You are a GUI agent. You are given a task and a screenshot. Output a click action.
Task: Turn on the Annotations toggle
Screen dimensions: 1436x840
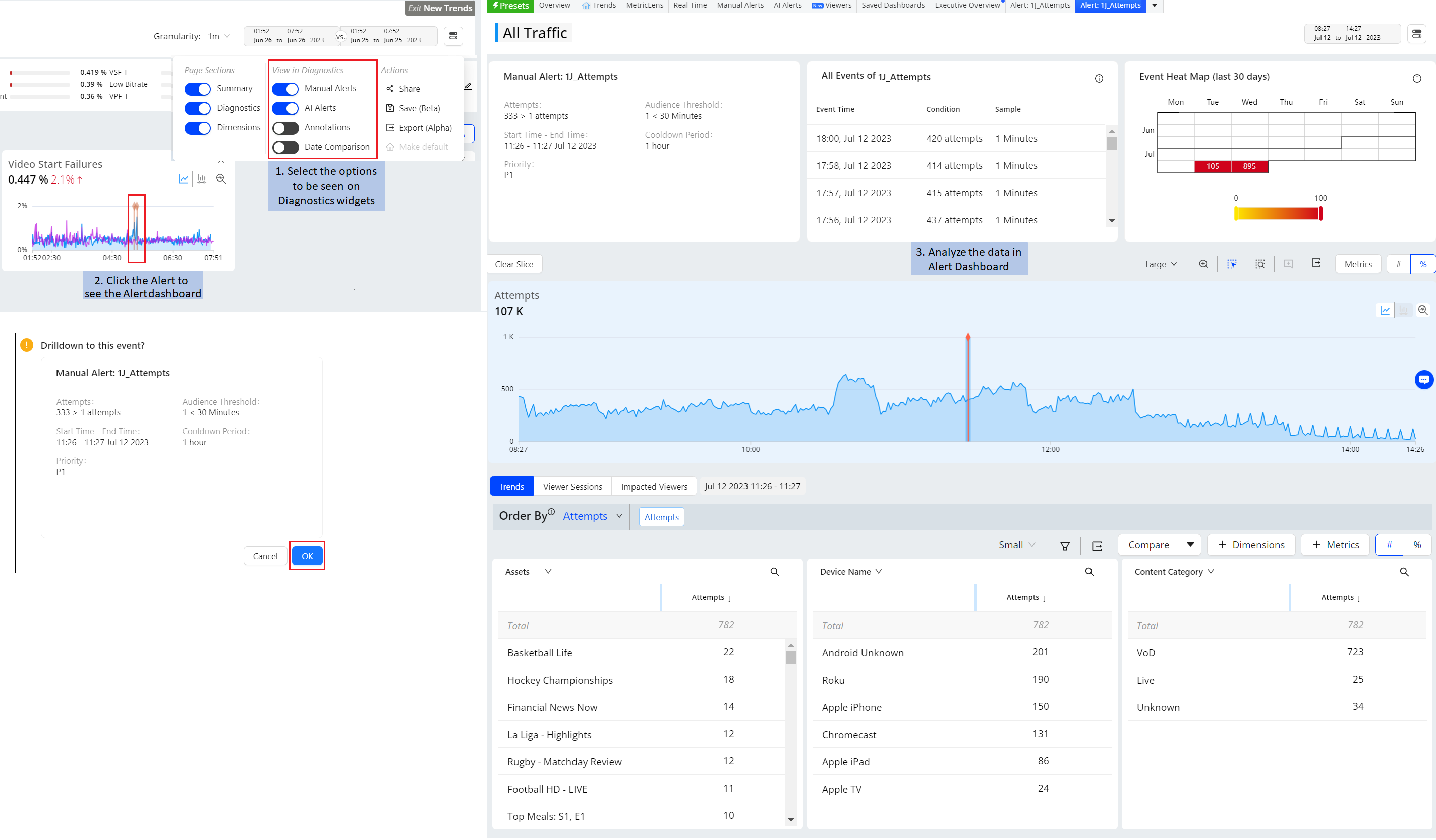(285, 128)
